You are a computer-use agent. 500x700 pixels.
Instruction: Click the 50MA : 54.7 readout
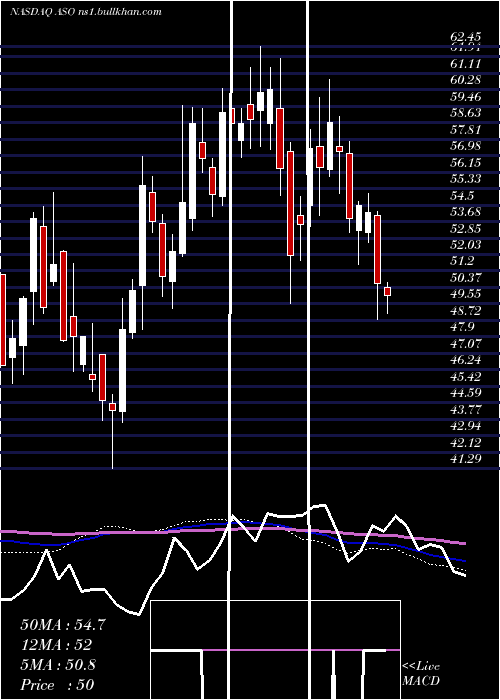pyautogui.click(x=63, y=625)
